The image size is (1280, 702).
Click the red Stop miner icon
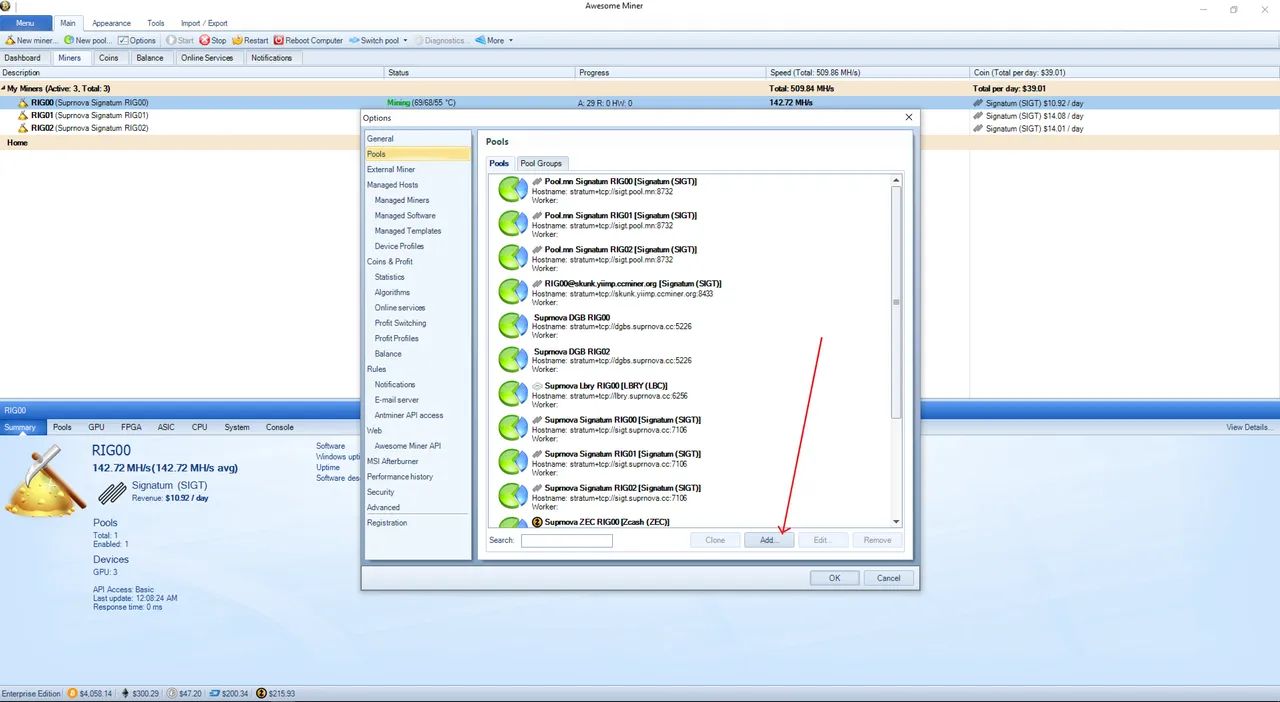click(x=204, y=40)
